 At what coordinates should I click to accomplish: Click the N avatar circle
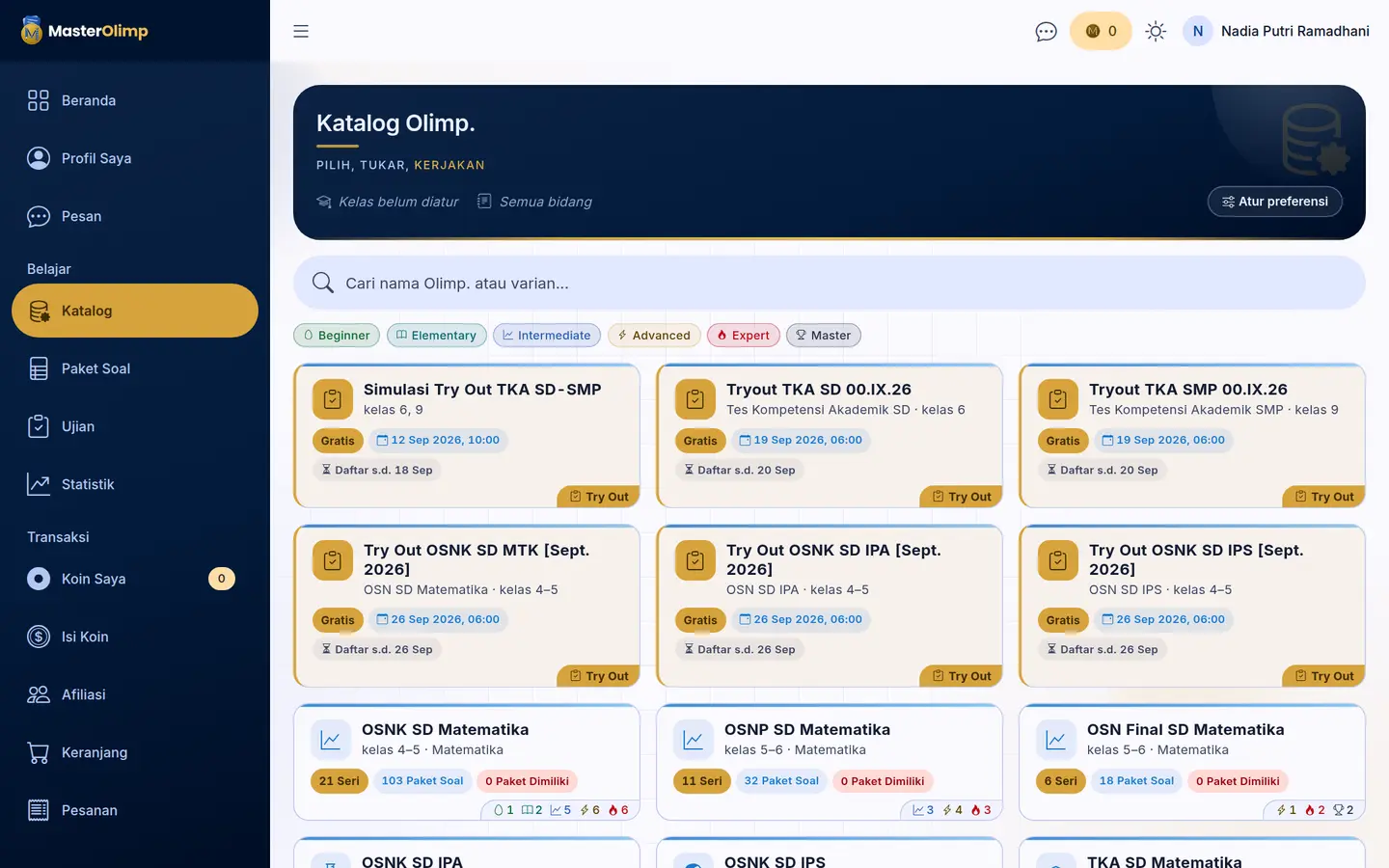[1197, 31]
